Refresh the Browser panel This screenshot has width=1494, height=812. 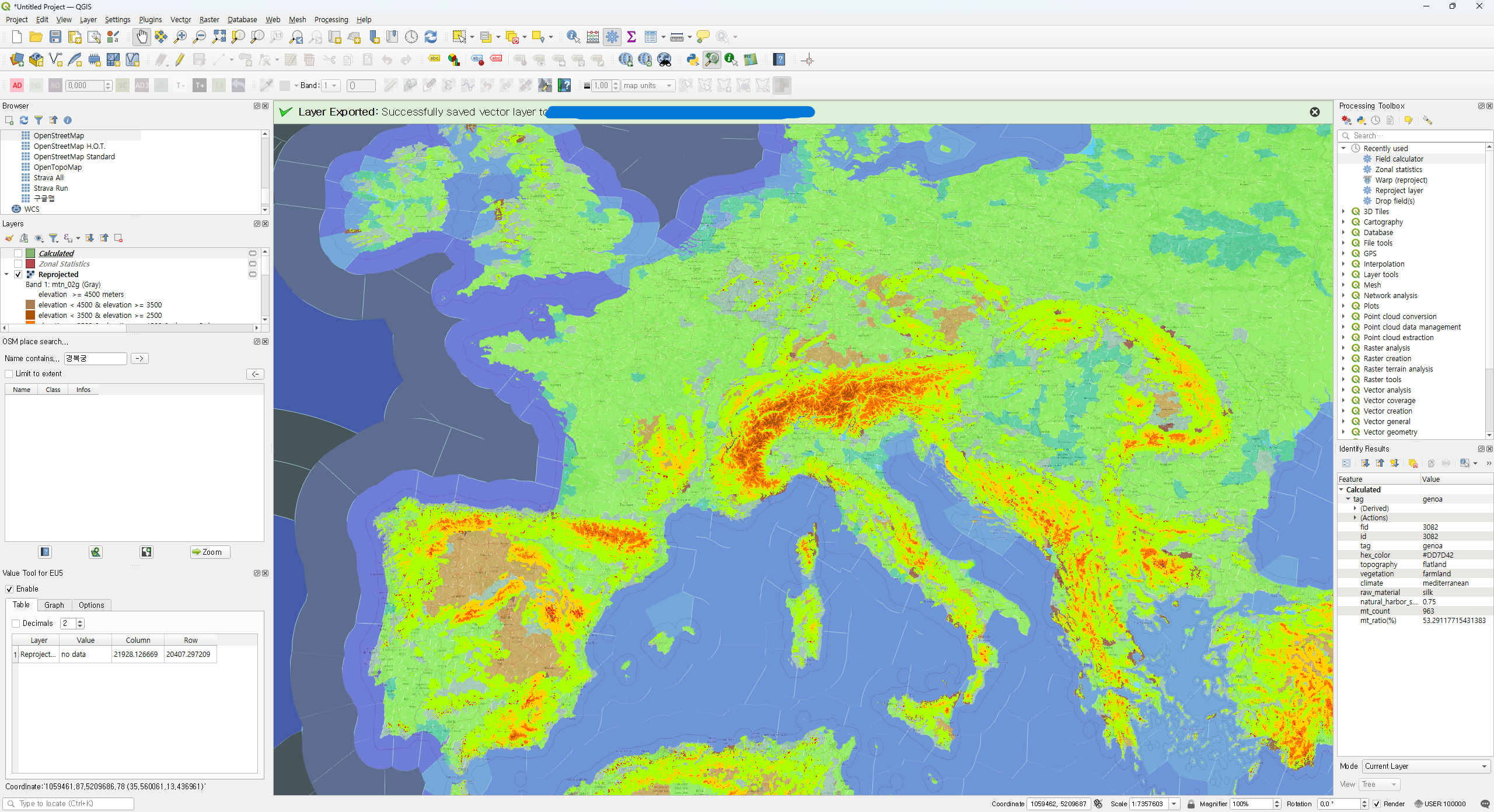coord(24,120)
